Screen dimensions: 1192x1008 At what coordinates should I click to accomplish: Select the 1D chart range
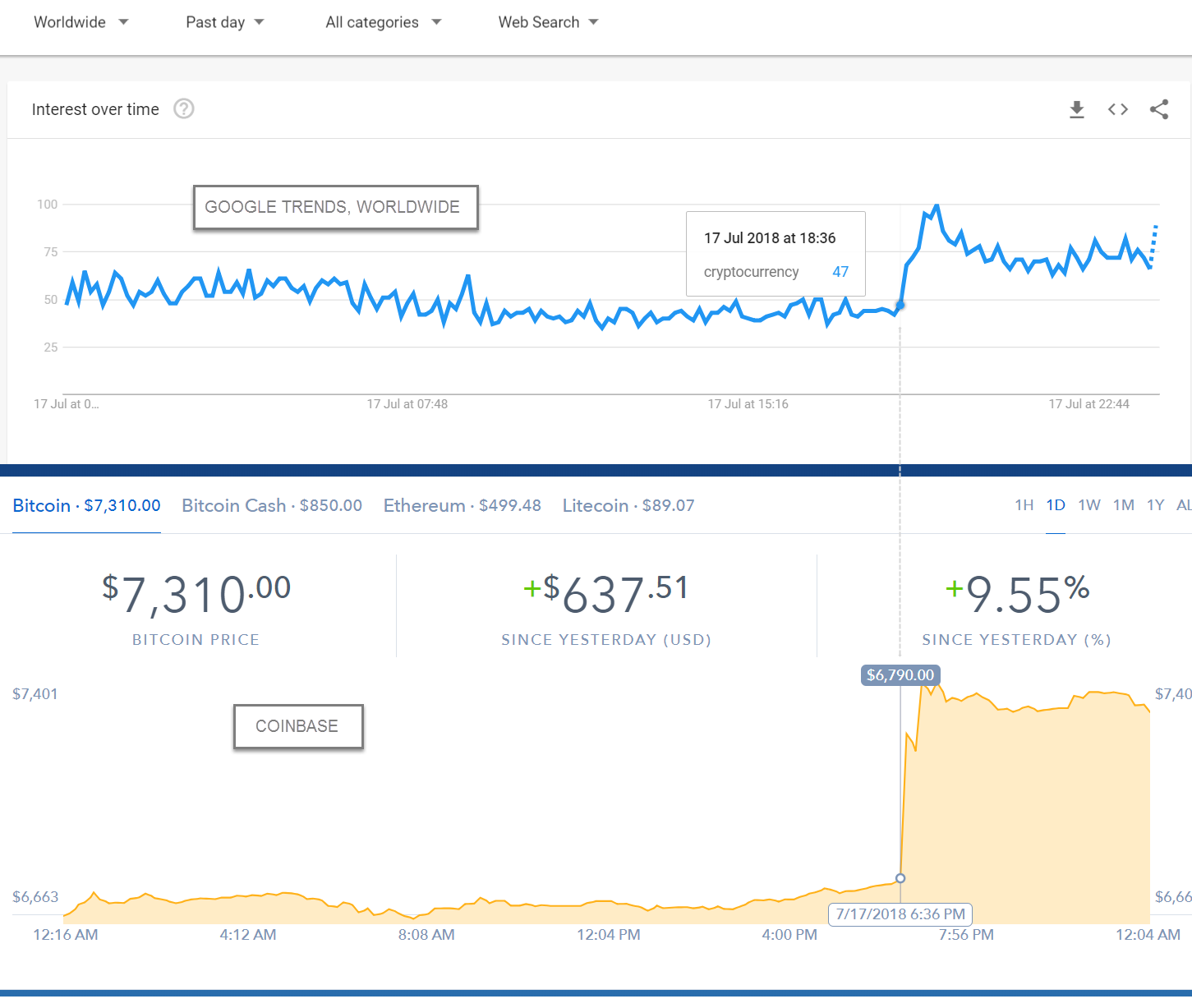1056,505
